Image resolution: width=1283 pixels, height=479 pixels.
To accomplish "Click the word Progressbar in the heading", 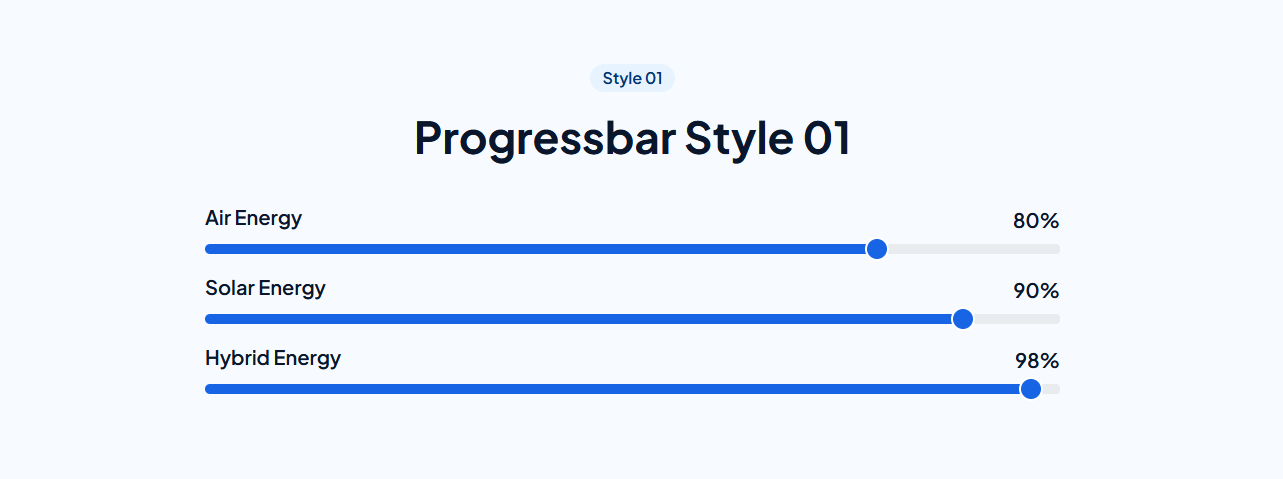I will click(x=545, y=139).
